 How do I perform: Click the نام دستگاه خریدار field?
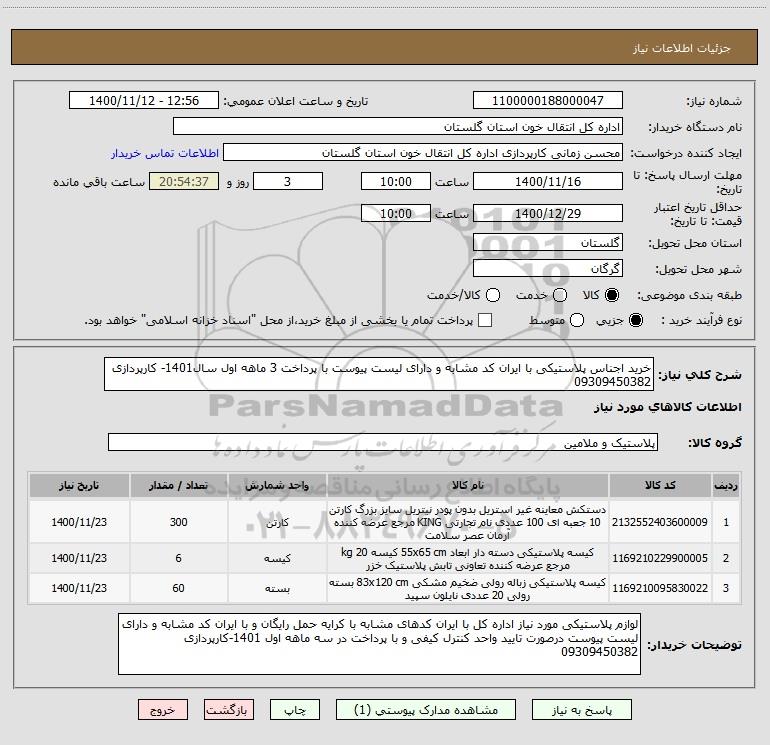[398, 126]
